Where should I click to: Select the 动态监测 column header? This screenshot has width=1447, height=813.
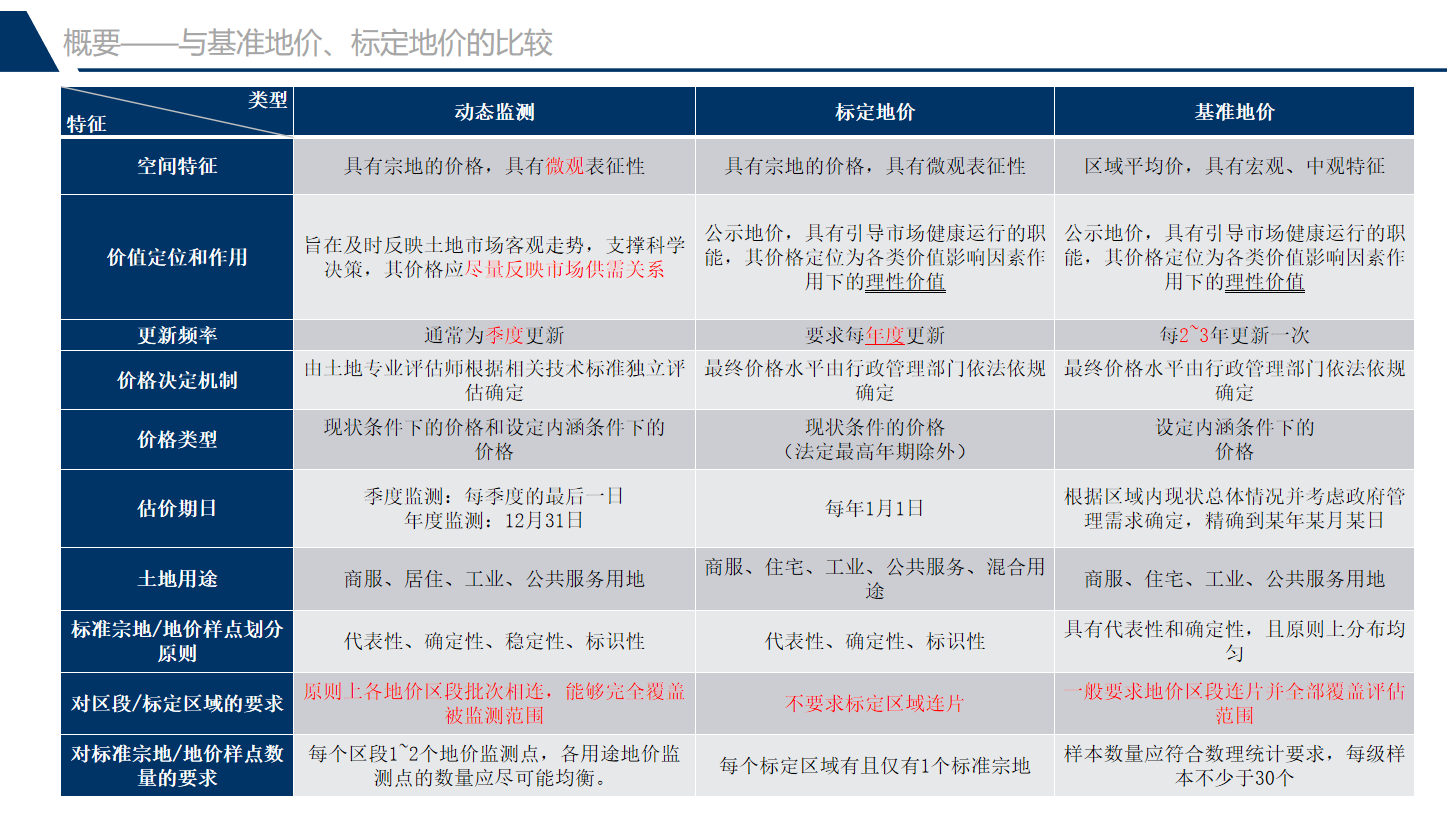coord(494,112)
